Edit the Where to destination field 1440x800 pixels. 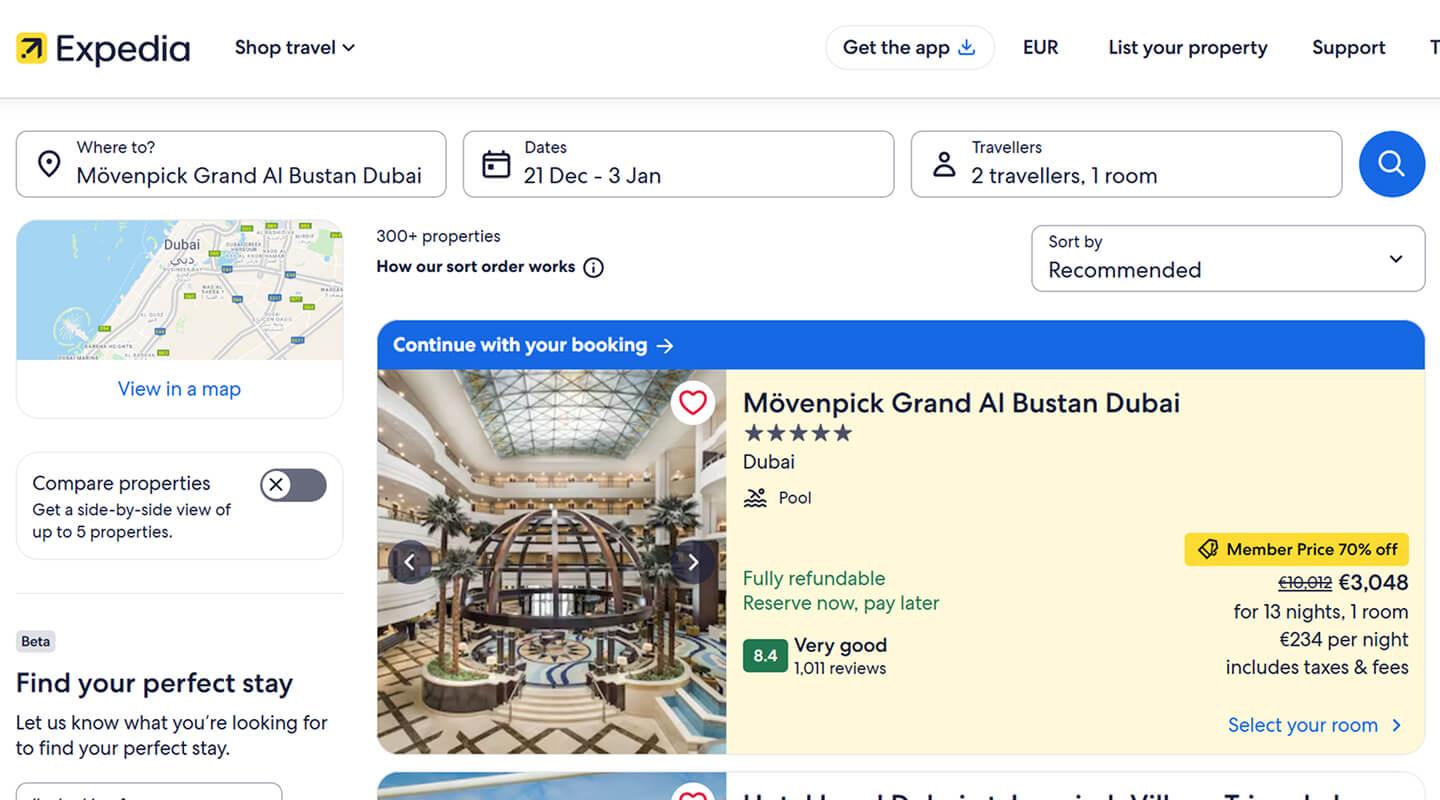(231, 164)
